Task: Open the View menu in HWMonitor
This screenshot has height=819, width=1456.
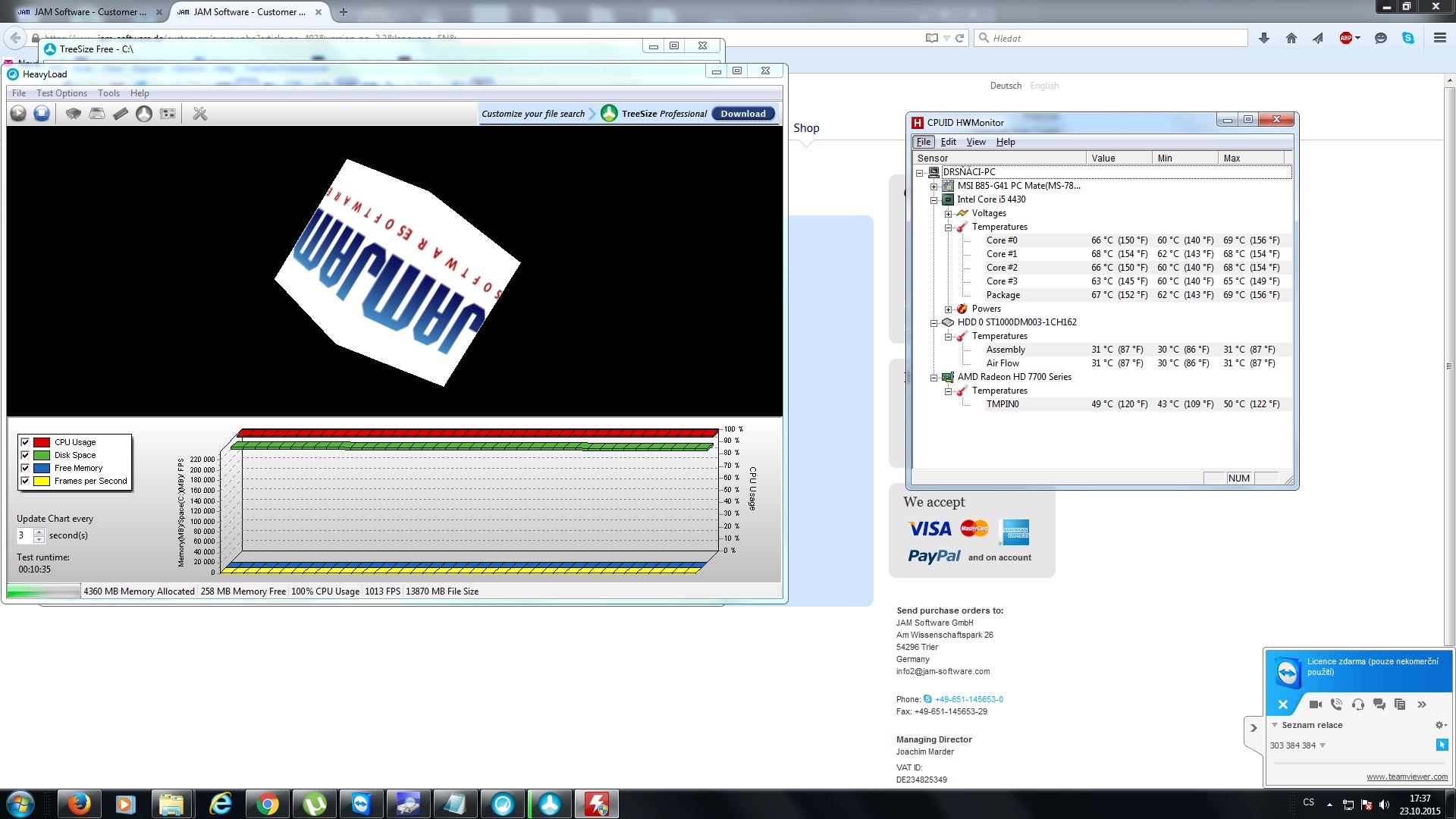Action: pyautogui.click(x=975, y=142)
